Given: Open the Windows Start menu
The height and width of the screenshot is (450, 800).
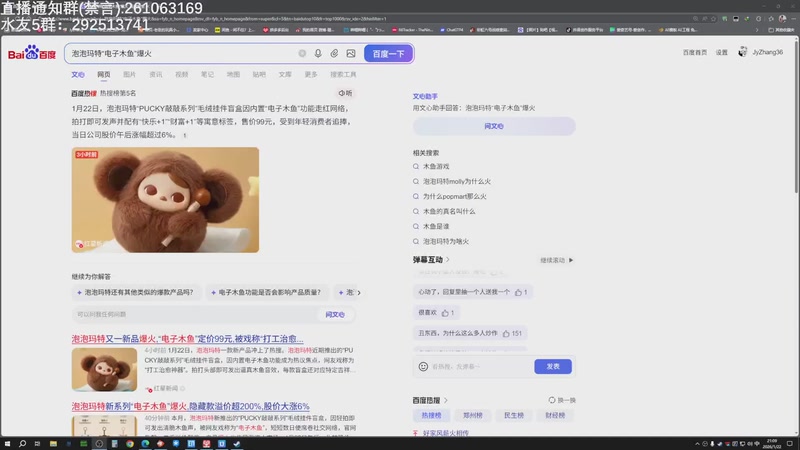Looking at the screenshot, I should tap(7, 444).
